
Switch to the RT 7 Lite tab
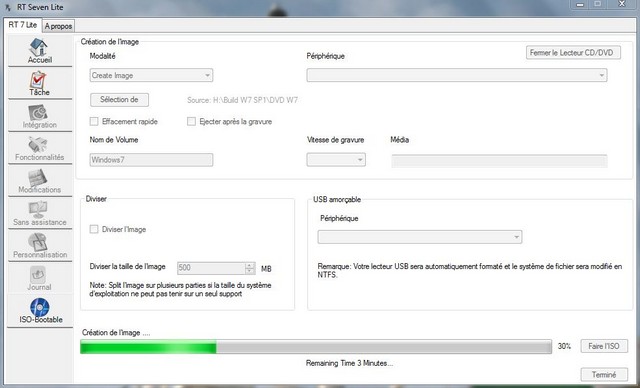click(23, 25)
